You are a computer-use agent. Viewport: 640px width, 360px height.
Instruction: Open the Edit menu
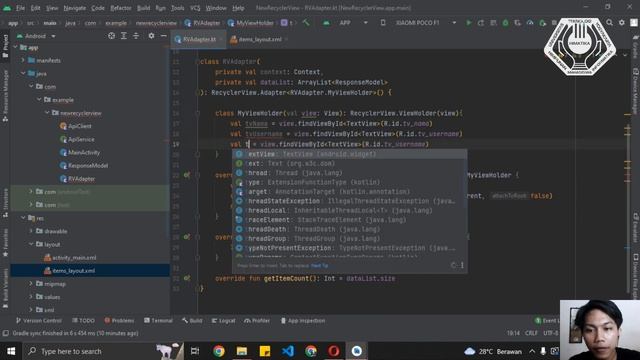pyautogui.click(x=36, y=8)
